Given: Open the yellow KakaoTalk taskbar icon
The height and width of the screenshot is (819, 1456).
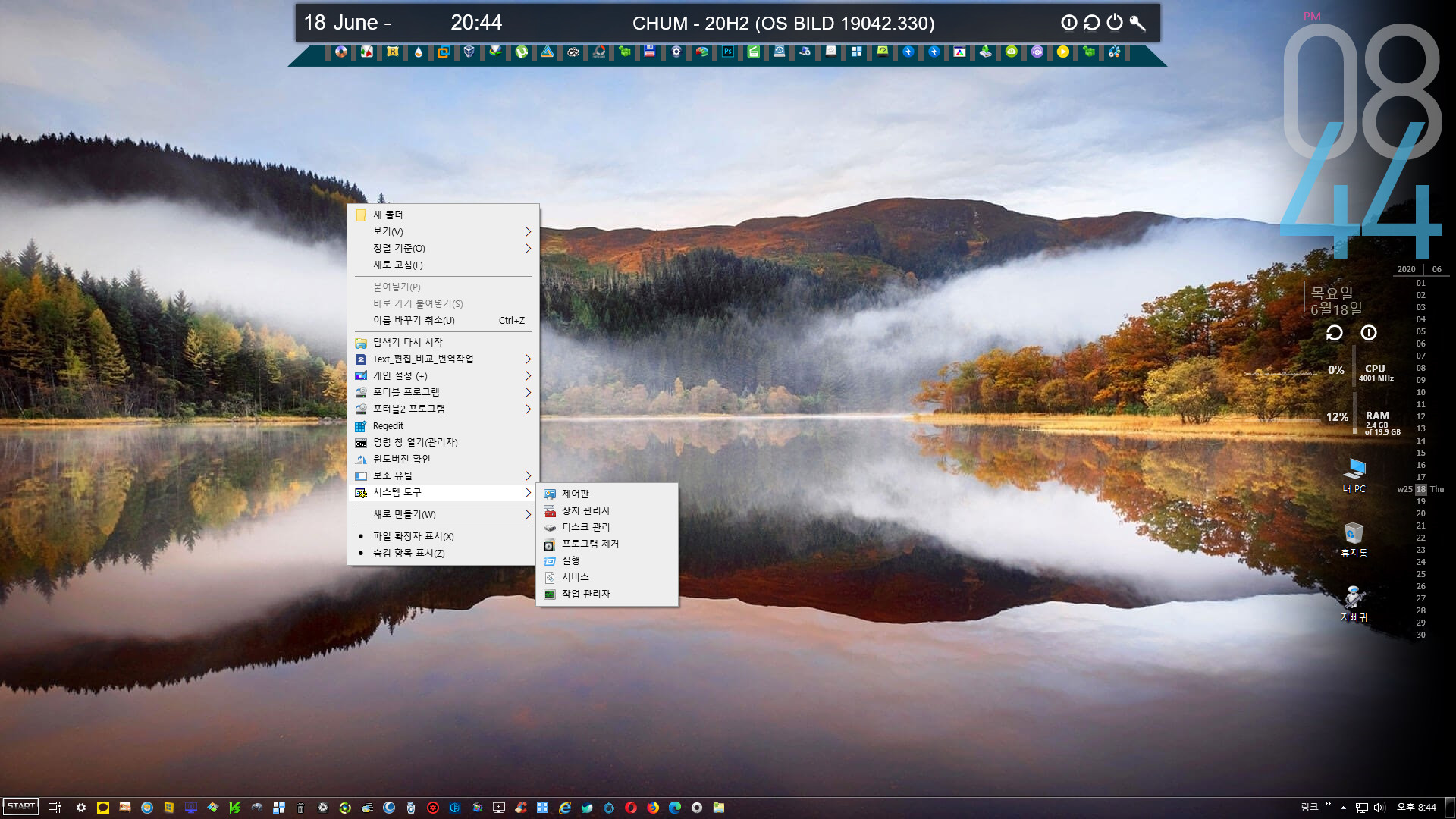Looking at the screenshot, I should pyautogui.click(x=103, y=808).
